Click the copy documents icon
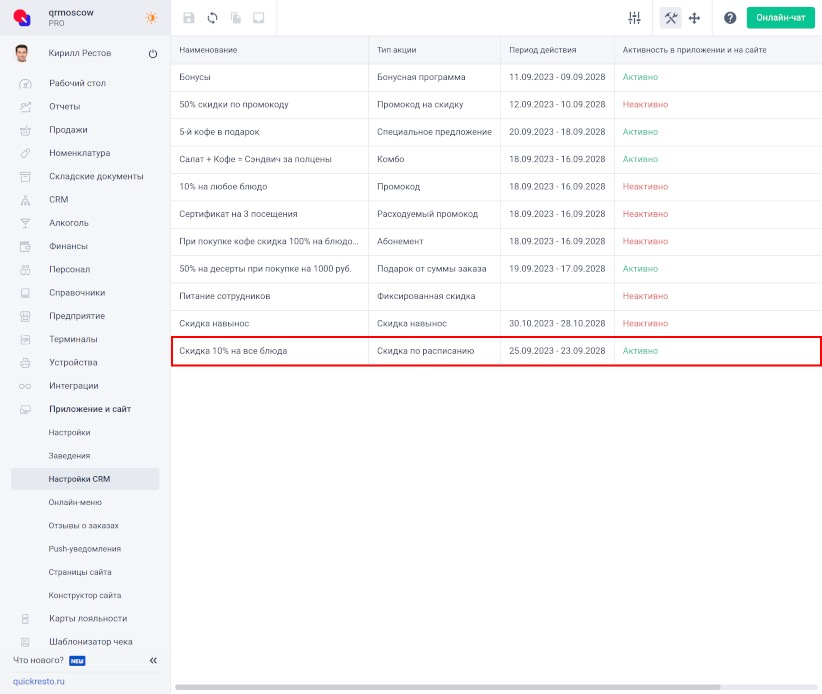Screen dimensions: 822x694 pyautogui.click(x=236, y=18)
